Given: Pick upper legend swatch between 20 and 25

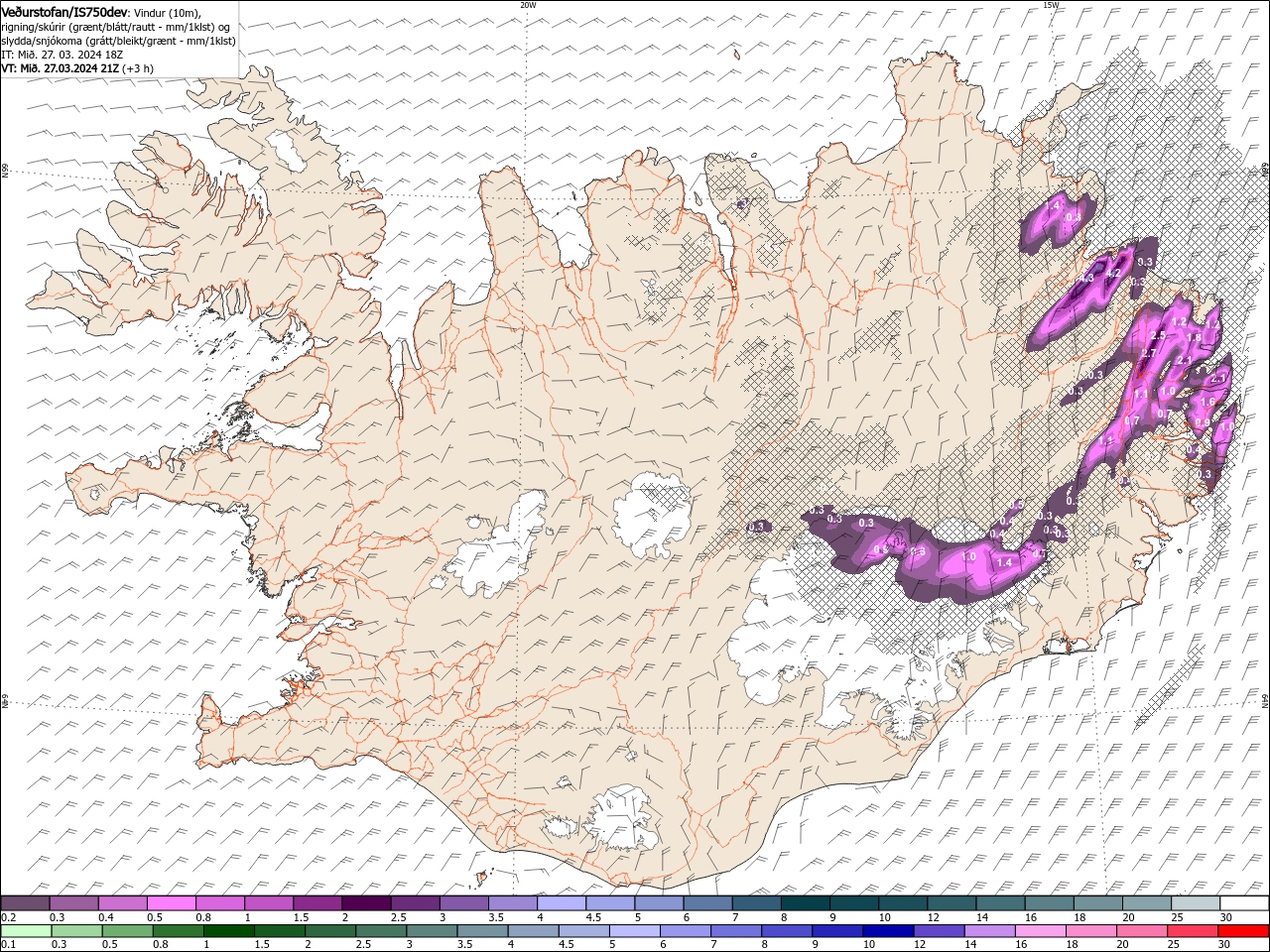Looking at the screenshot, I should 1147,902.
